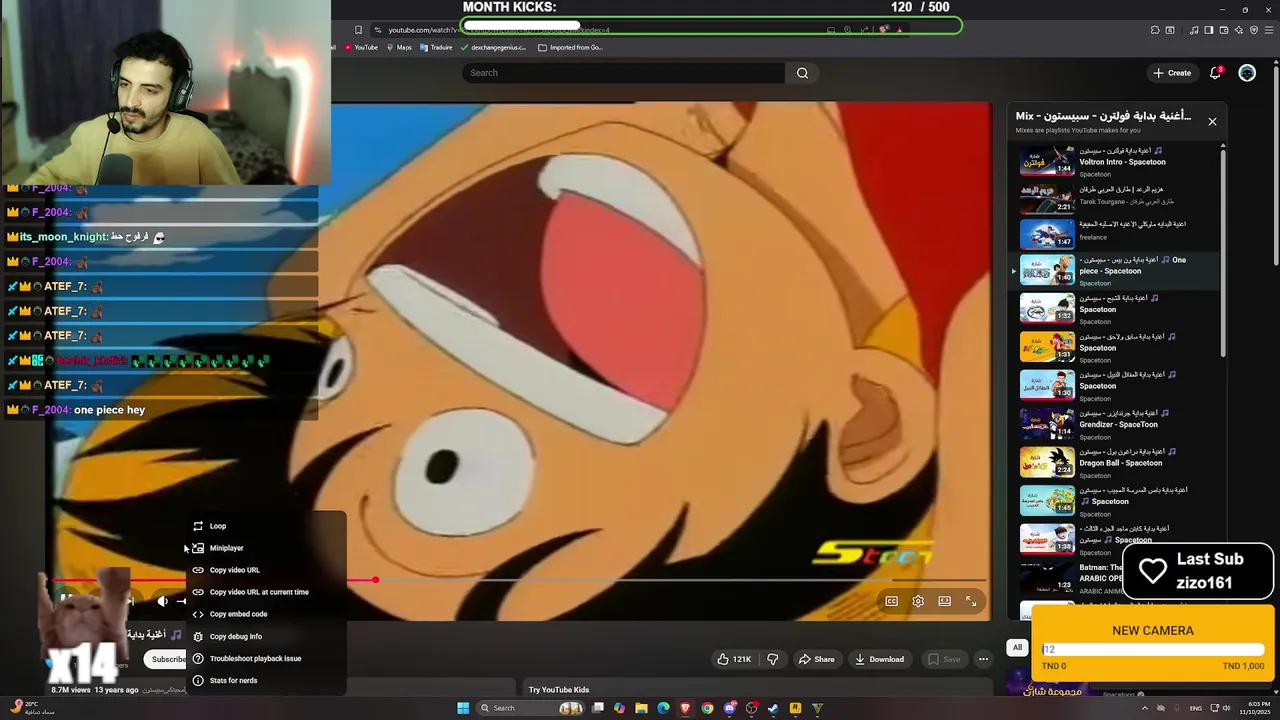Play One piece - Spacetoon playlist item
Viewport: 1280px width, 720px height.
(x=1112, y=270)
